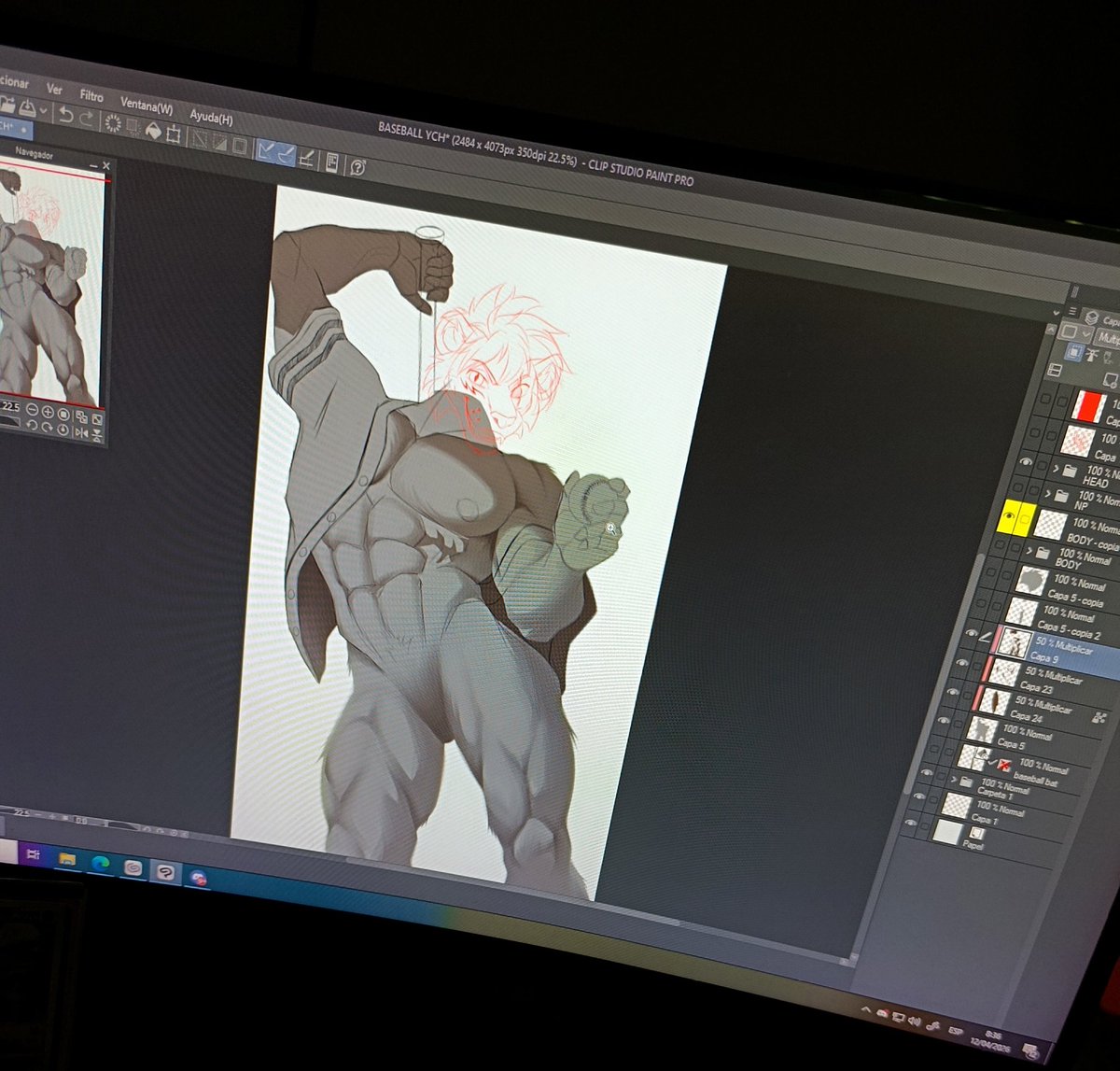Open the layer color dropdown in Layers panel
The width and height of the screenshot is (1120, 1071).
1074,333
